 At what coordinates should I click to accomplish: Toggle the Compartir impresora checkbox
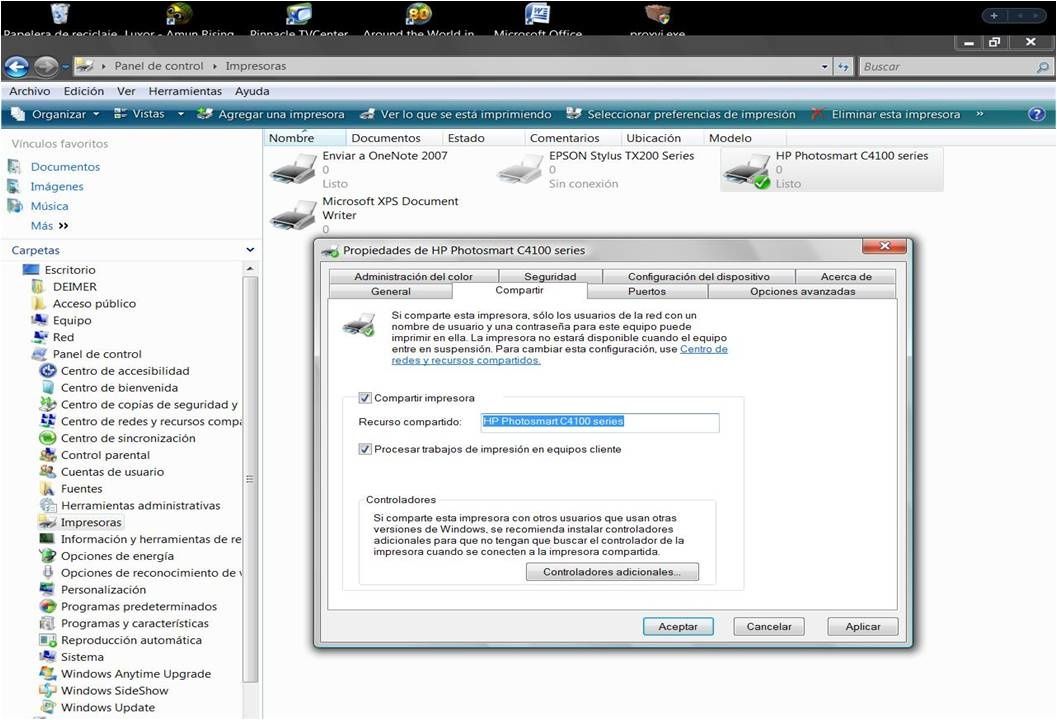365,398
